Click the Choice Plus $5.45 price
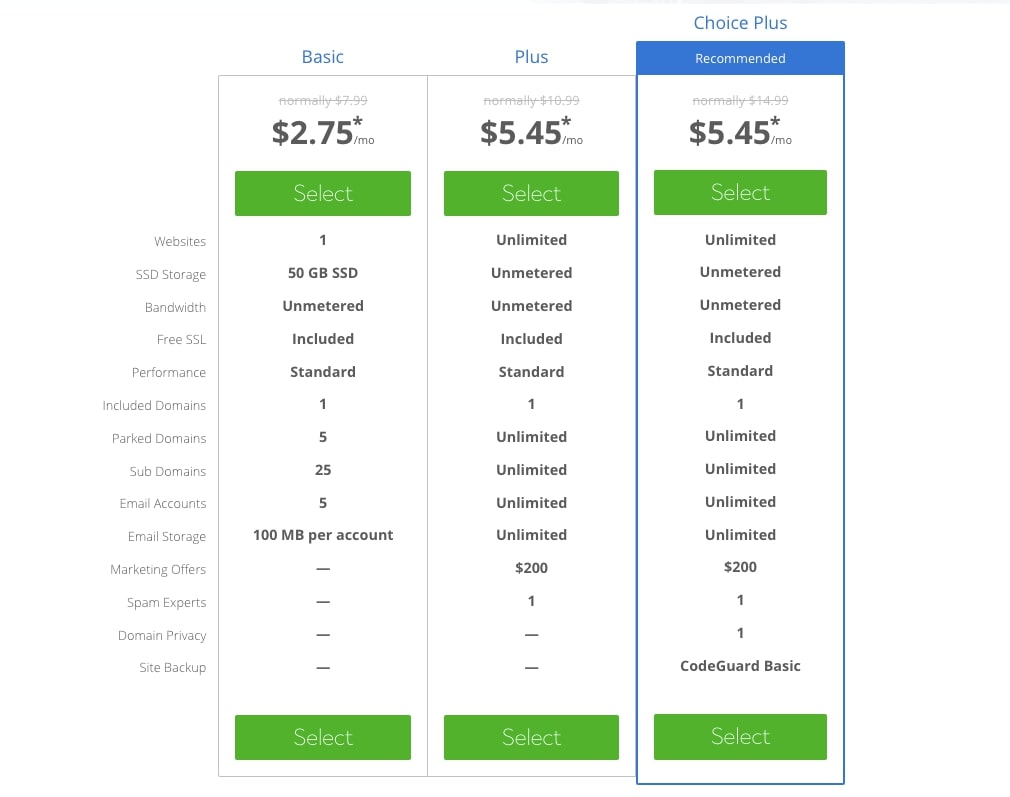This screenshot has width=1010, height=797. pyautogui.click(x=740, y=132)
